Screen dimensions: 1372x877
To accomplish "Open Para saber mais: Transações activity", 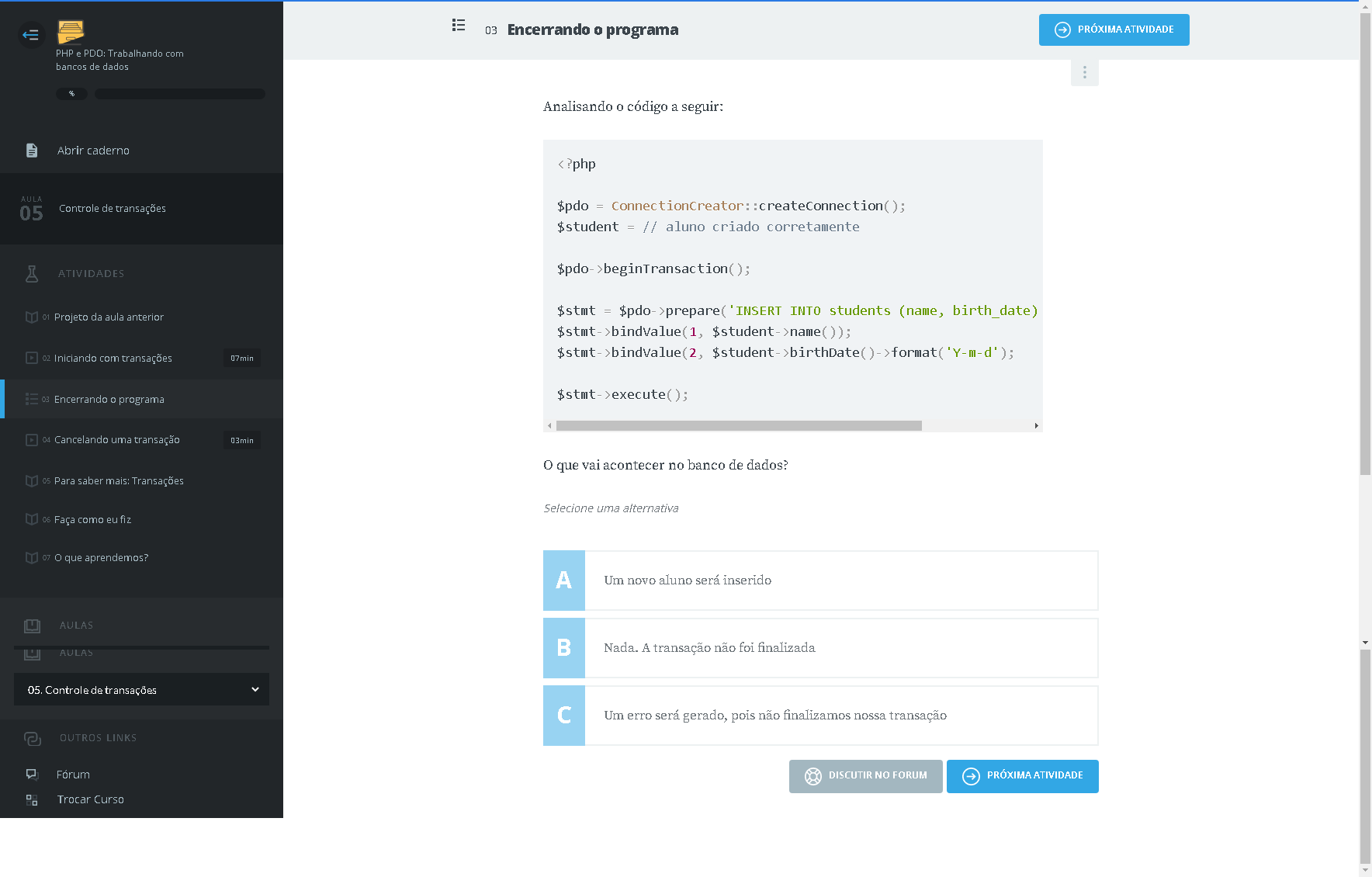I will tap(119, 481).
